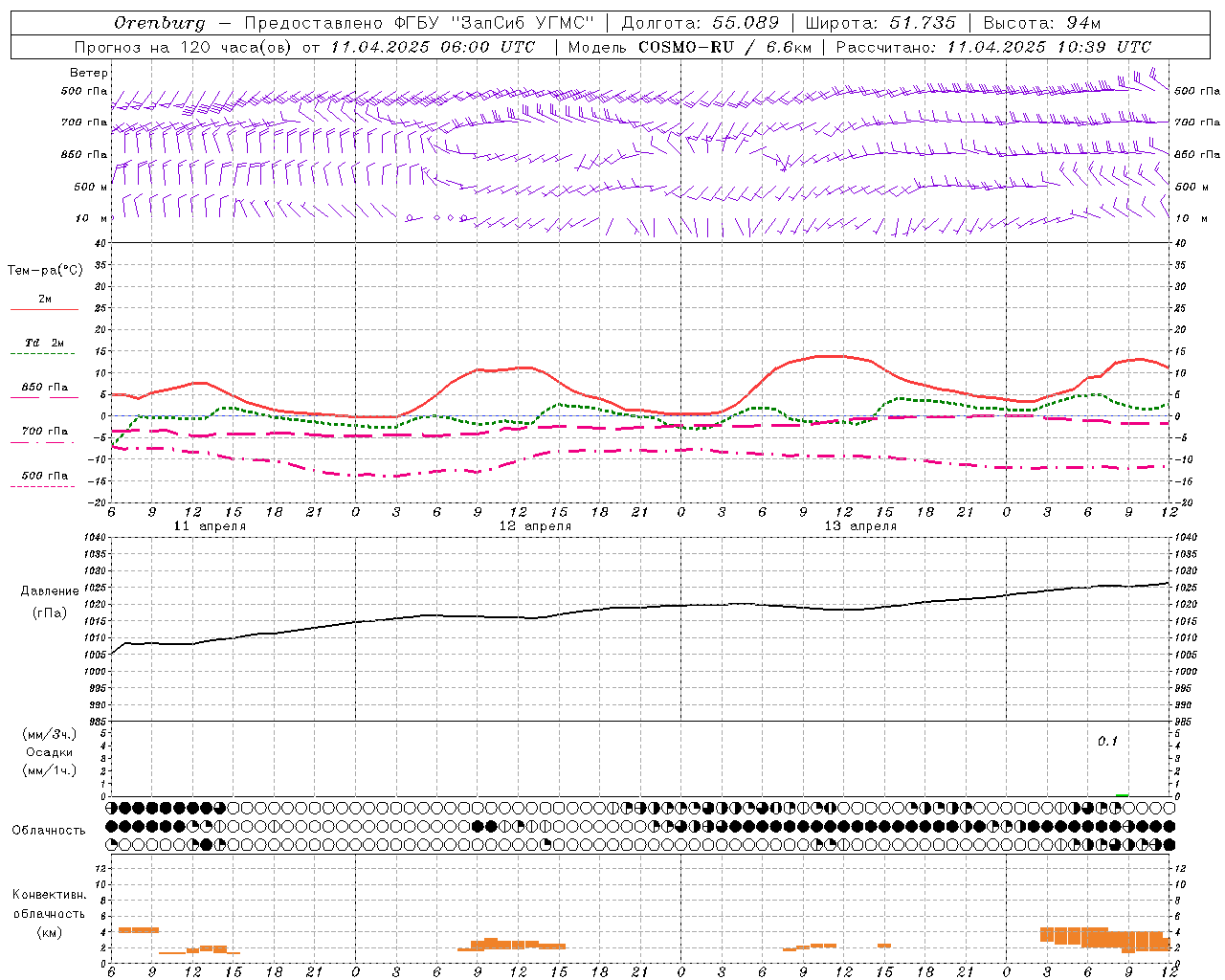Image resolution: width=1225 pixels, height=980 pixels.
Task: Click the 'Осадки' precipitation label
Action: pos(49,752)
